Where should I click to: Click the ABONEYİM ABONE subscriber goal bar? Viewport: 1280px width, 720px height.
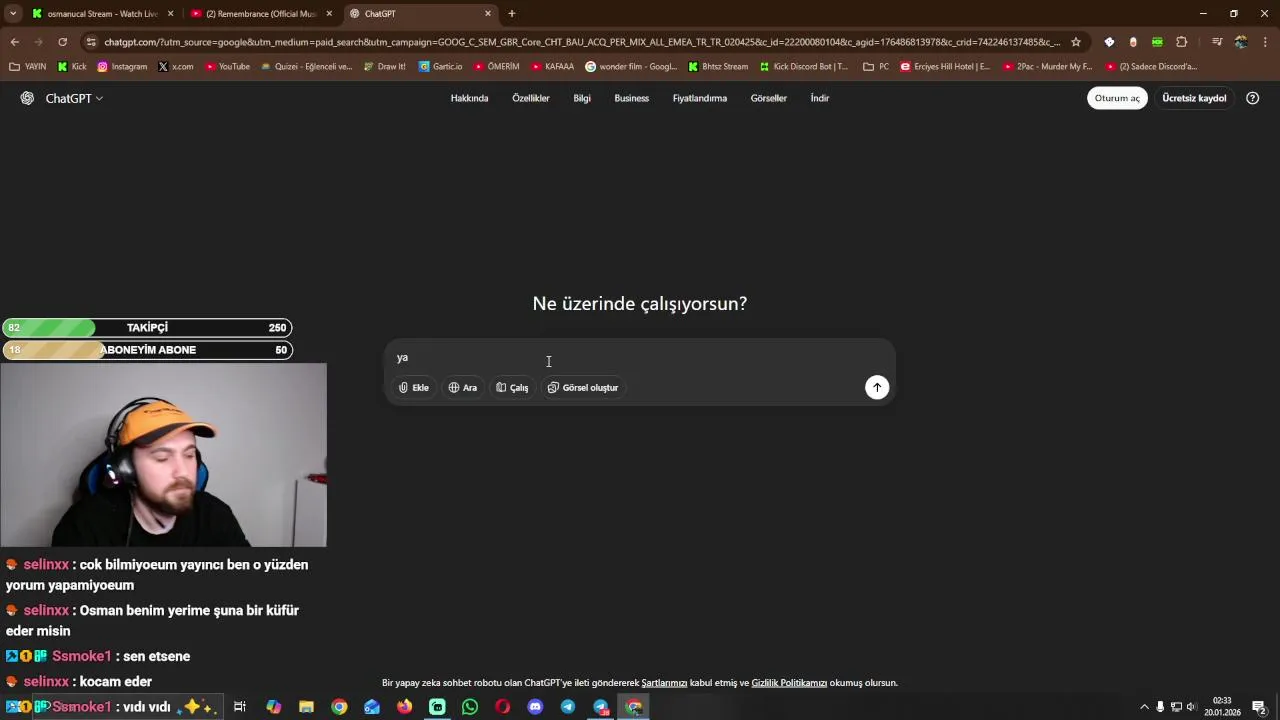(x=147, y=350)
